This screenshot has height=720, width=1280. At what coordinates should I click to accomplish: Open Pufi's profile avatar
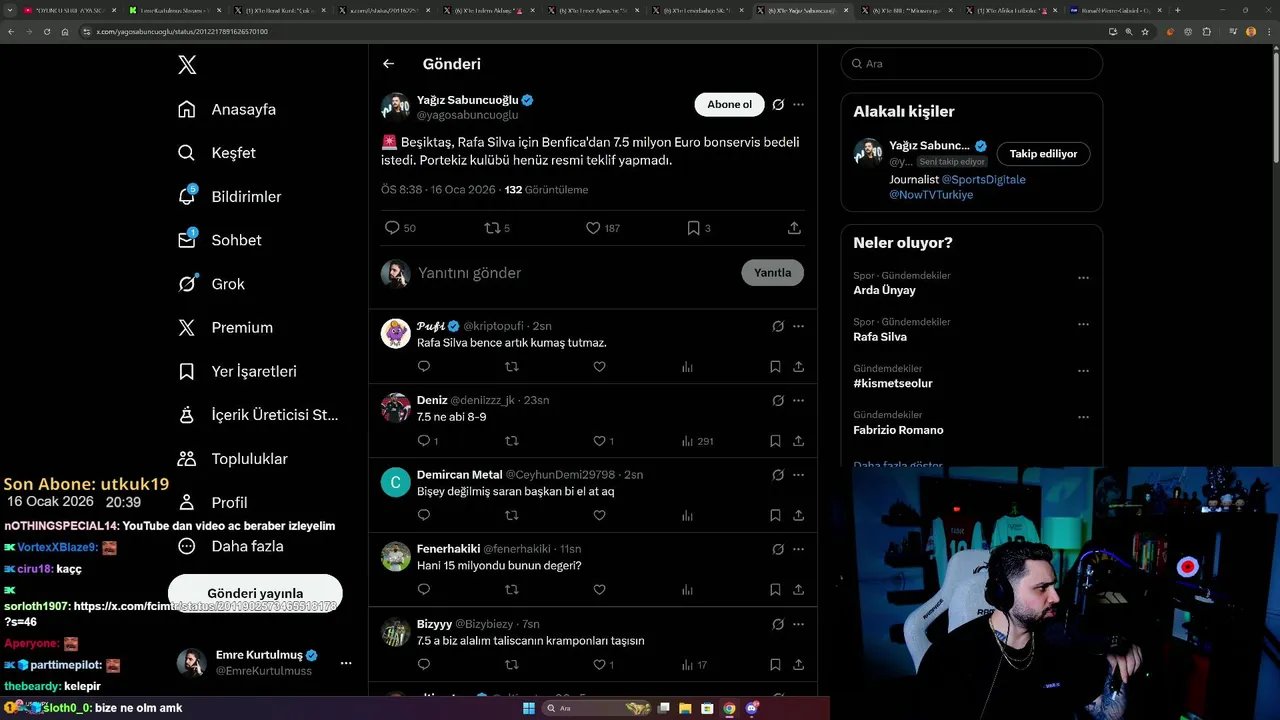click(x=396, y=333)
